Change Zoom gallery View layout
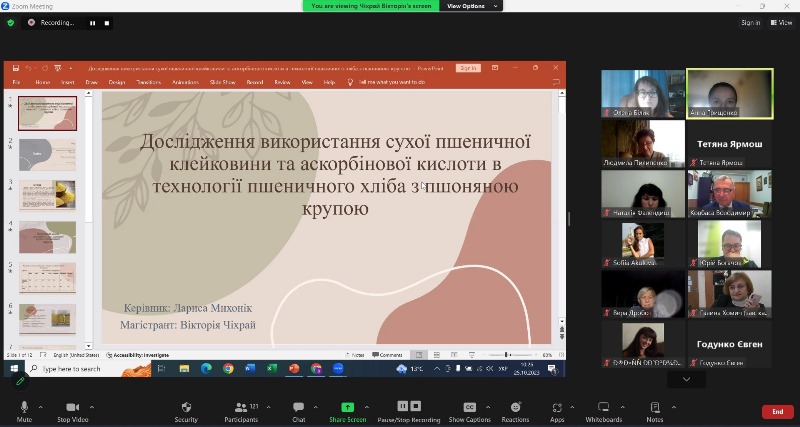Screen dimensions: 800x427 pyautogui.click(x=781, y=22)
